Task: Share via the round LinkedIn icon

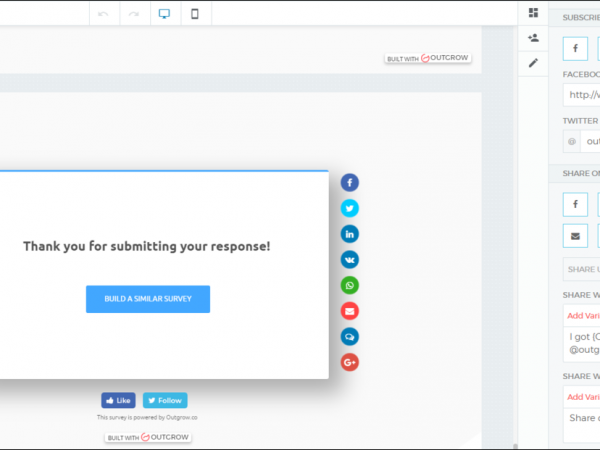Action: tap(349, 234)
